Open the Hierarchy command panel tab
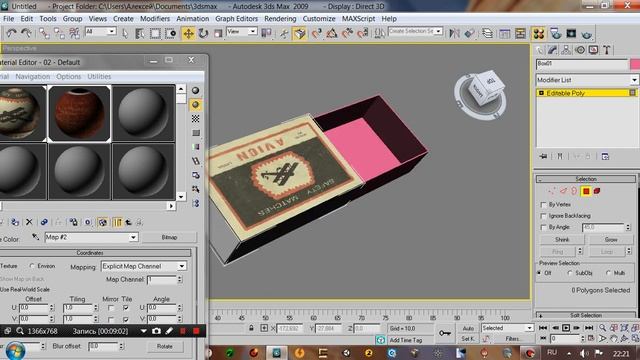Screen dimensions: 640x360 pyautogui.click(x=566, y=50)
